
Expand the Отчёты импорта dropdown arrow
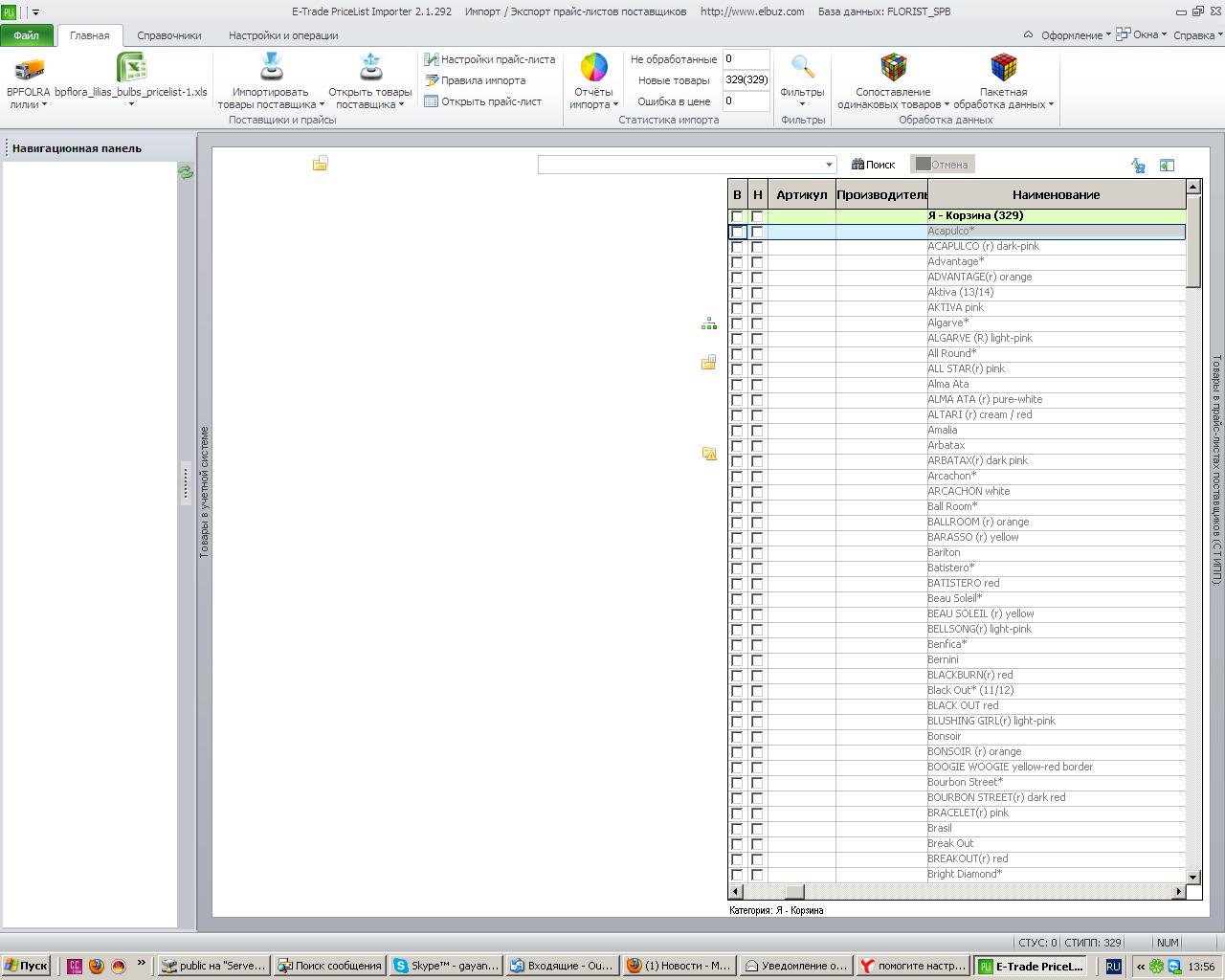tap(615, 105)
